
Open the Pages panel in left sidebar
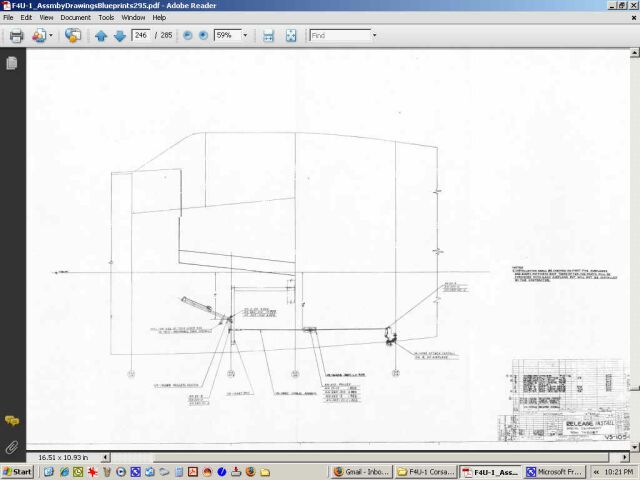coord(12,63)
